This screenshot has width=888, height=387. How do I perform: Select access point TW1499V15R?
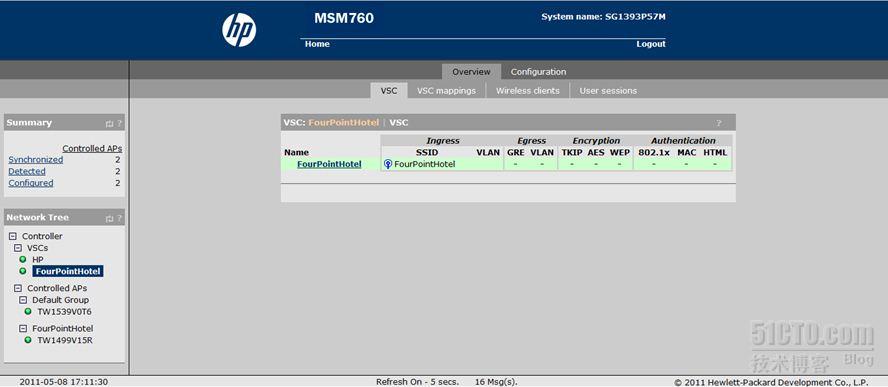[x=65, y=340]
